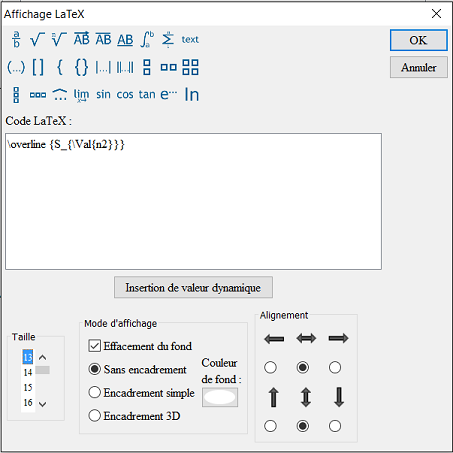
Task: Click the Taille list up arrow
Action: (x=42, y=357)
